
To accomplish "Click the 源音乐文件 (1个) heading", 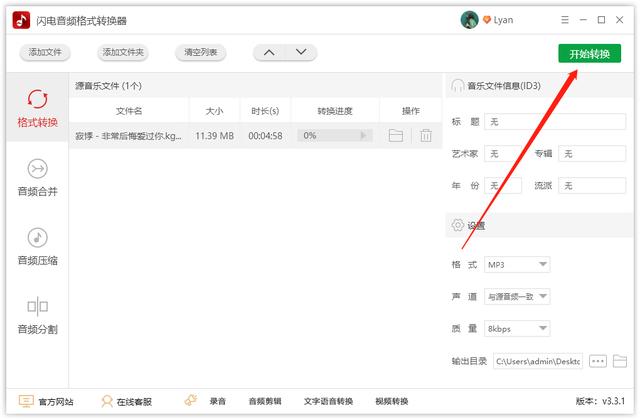I will point(109,86).
